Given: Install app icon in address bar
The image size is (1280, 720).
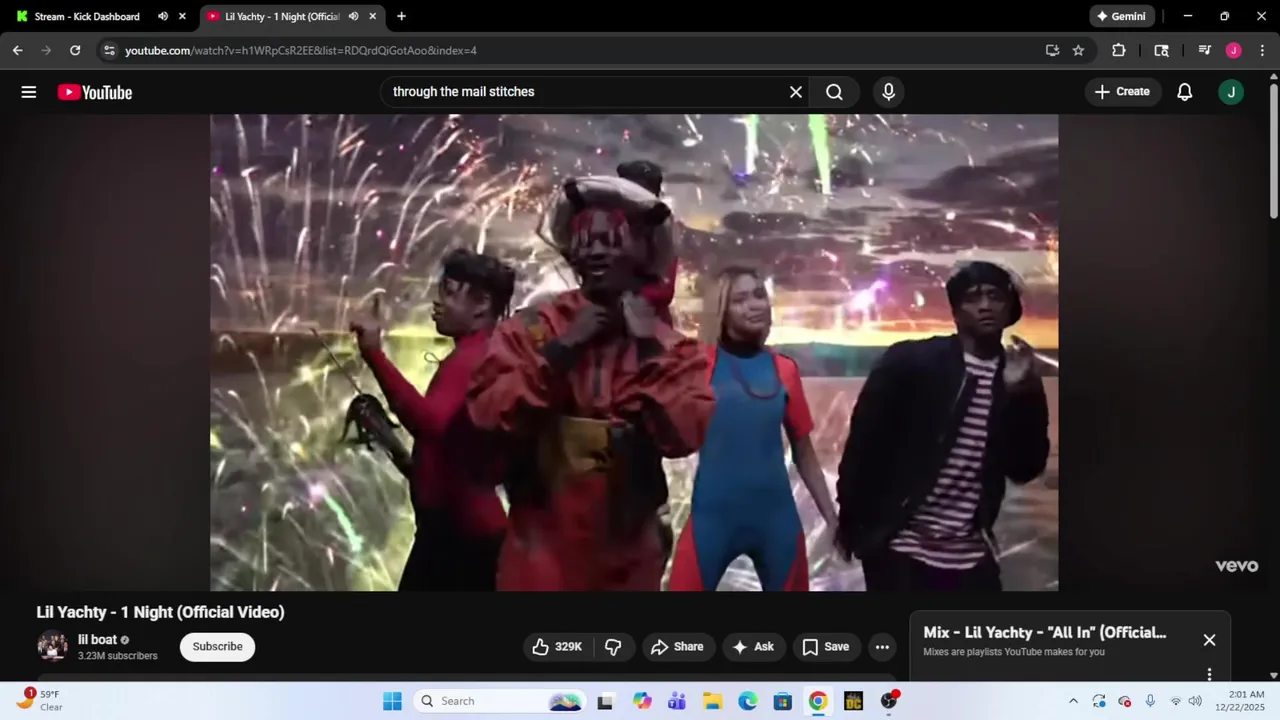Looking at the screenshot, I should [x=1052, y=50].
